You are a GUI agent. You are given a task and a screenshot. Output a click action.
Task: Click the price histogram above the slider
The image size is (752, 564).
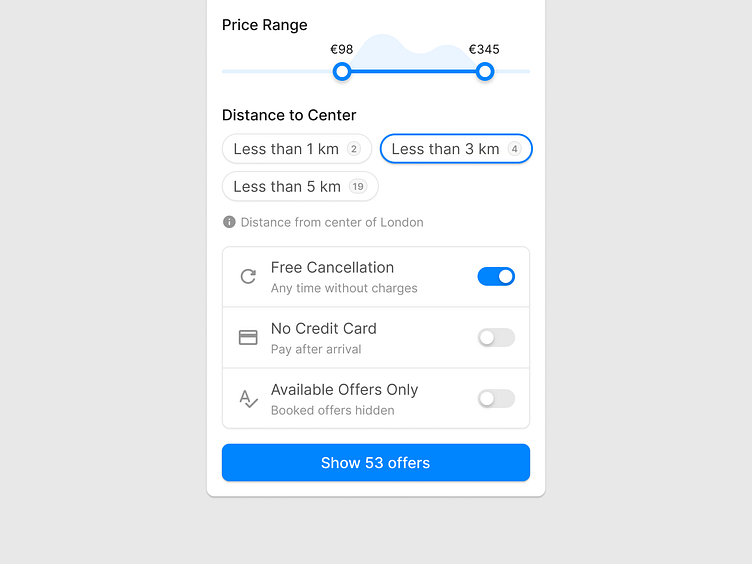[413, 52]
